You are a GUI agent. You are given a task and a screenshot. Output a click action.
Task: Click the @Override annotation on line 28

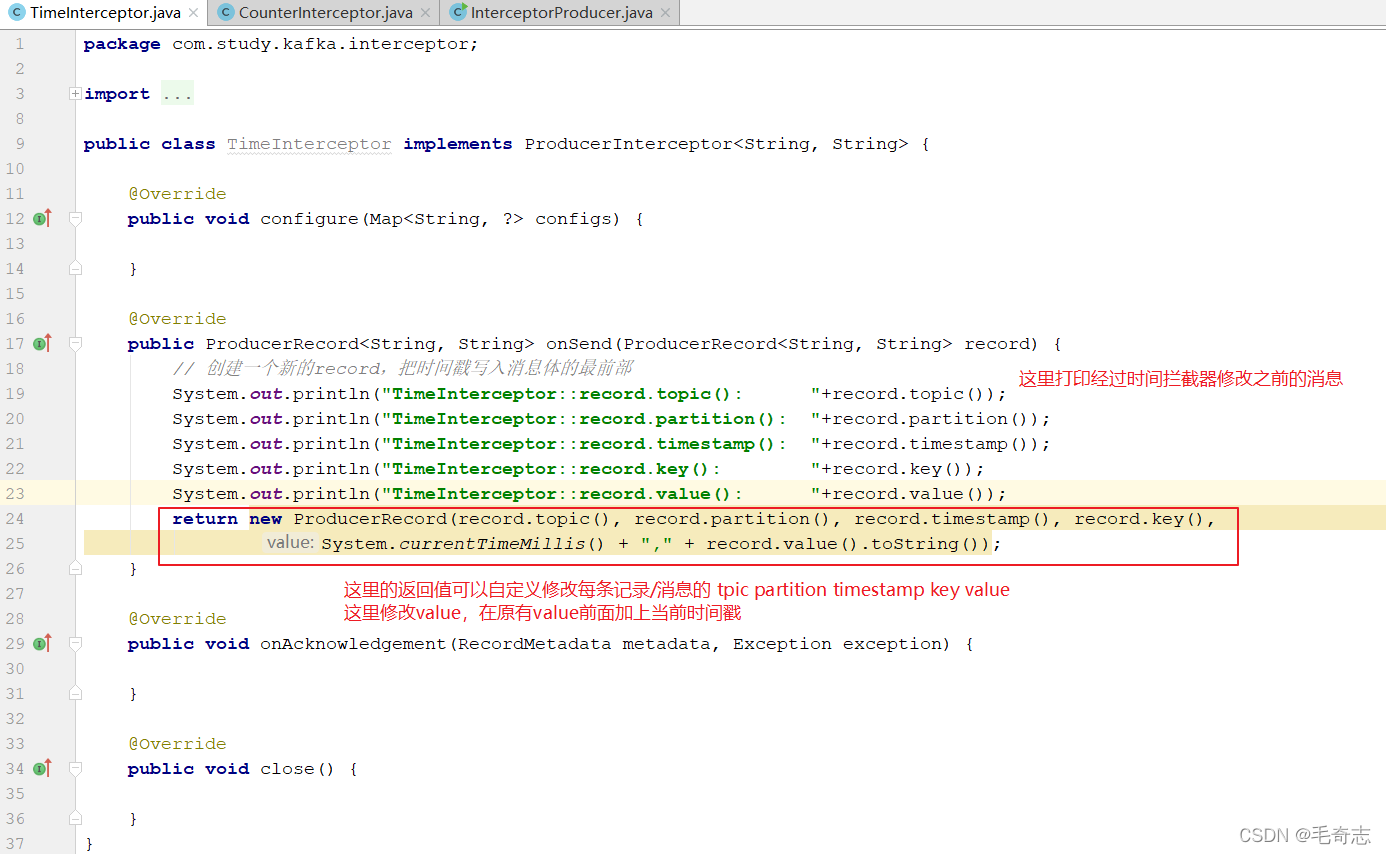click(x=177, y=619)
